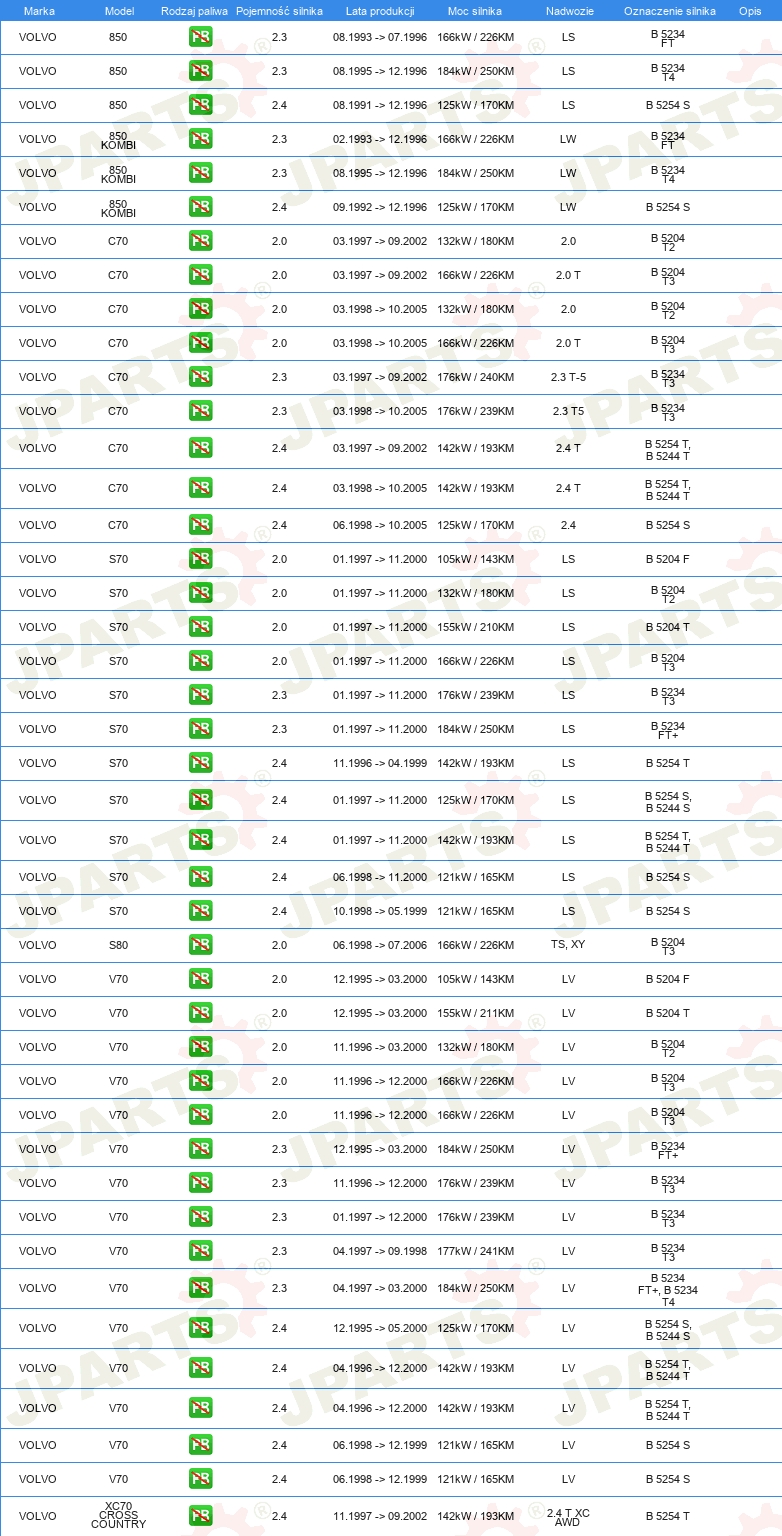The height and width of the screenshot is (1536, 782).
Task: Click the Pojemność silnika column header
Action: [x=280, y=11]
